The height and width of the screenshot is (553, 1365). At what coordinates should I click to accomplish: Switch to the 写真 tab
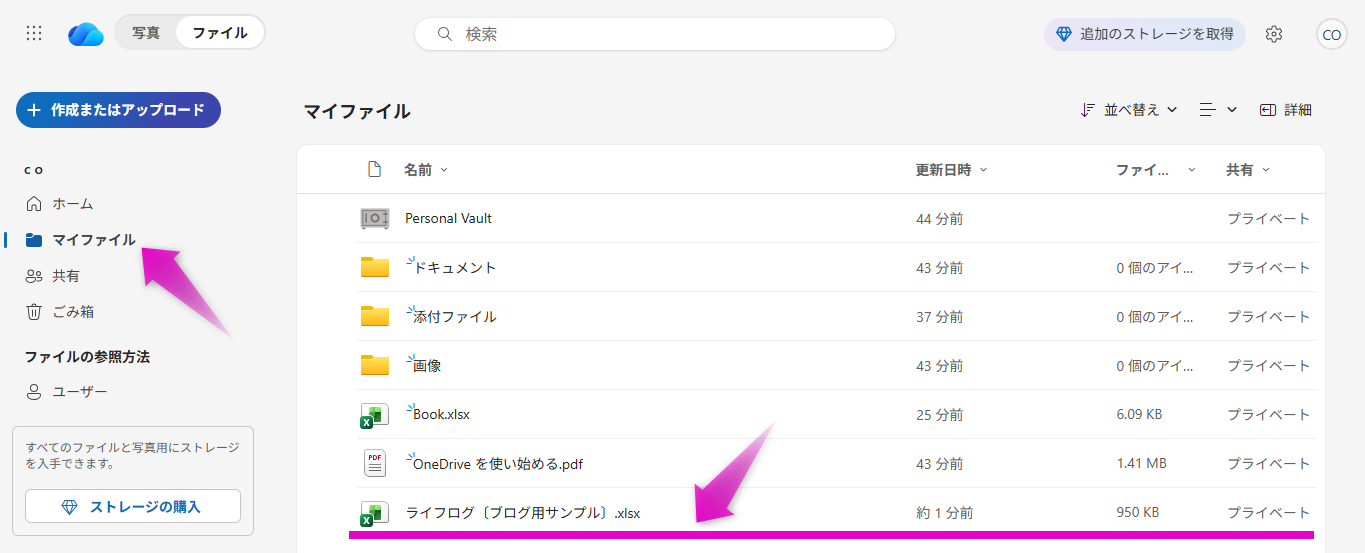(x=146, y=33)
